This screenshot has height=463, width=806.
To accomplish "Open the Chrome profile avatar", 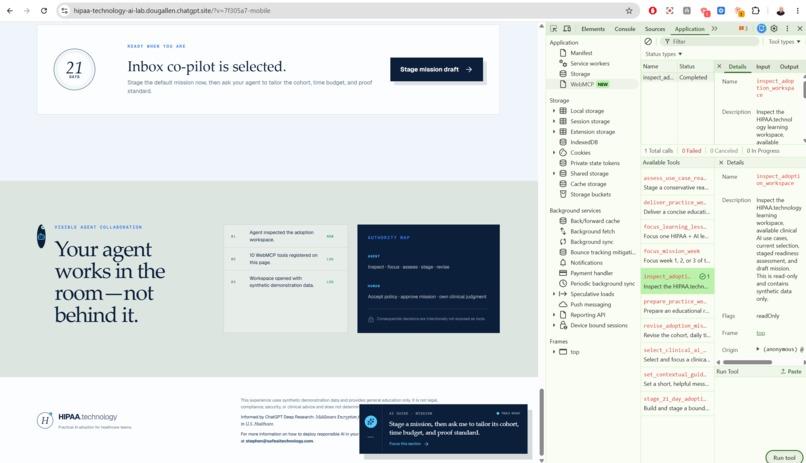I will [780, 10].
